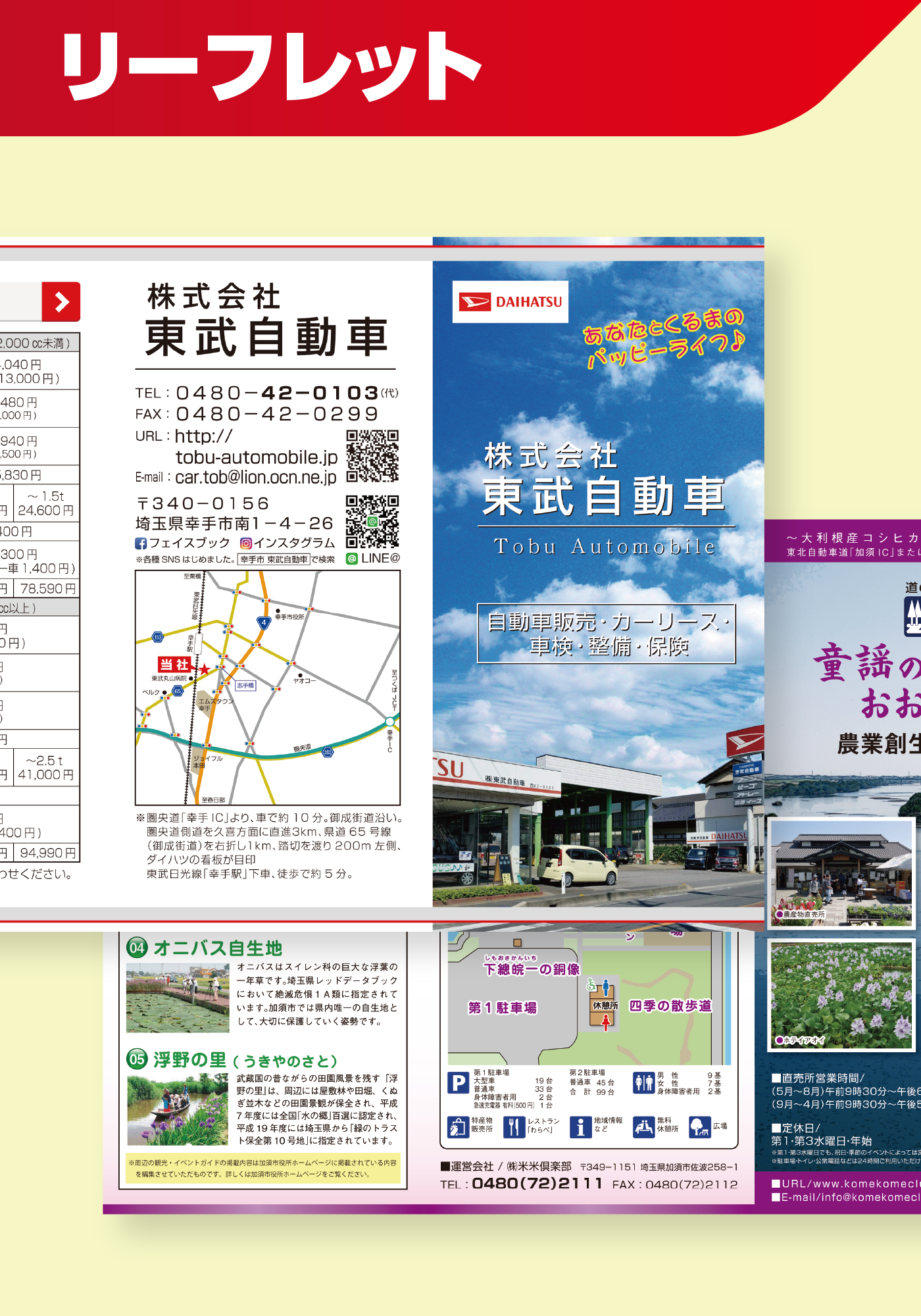Screen dimensions: 921x1316
Task: Click the plaza tree icon
Action: pyautogui.click(x=699, y=1127)
